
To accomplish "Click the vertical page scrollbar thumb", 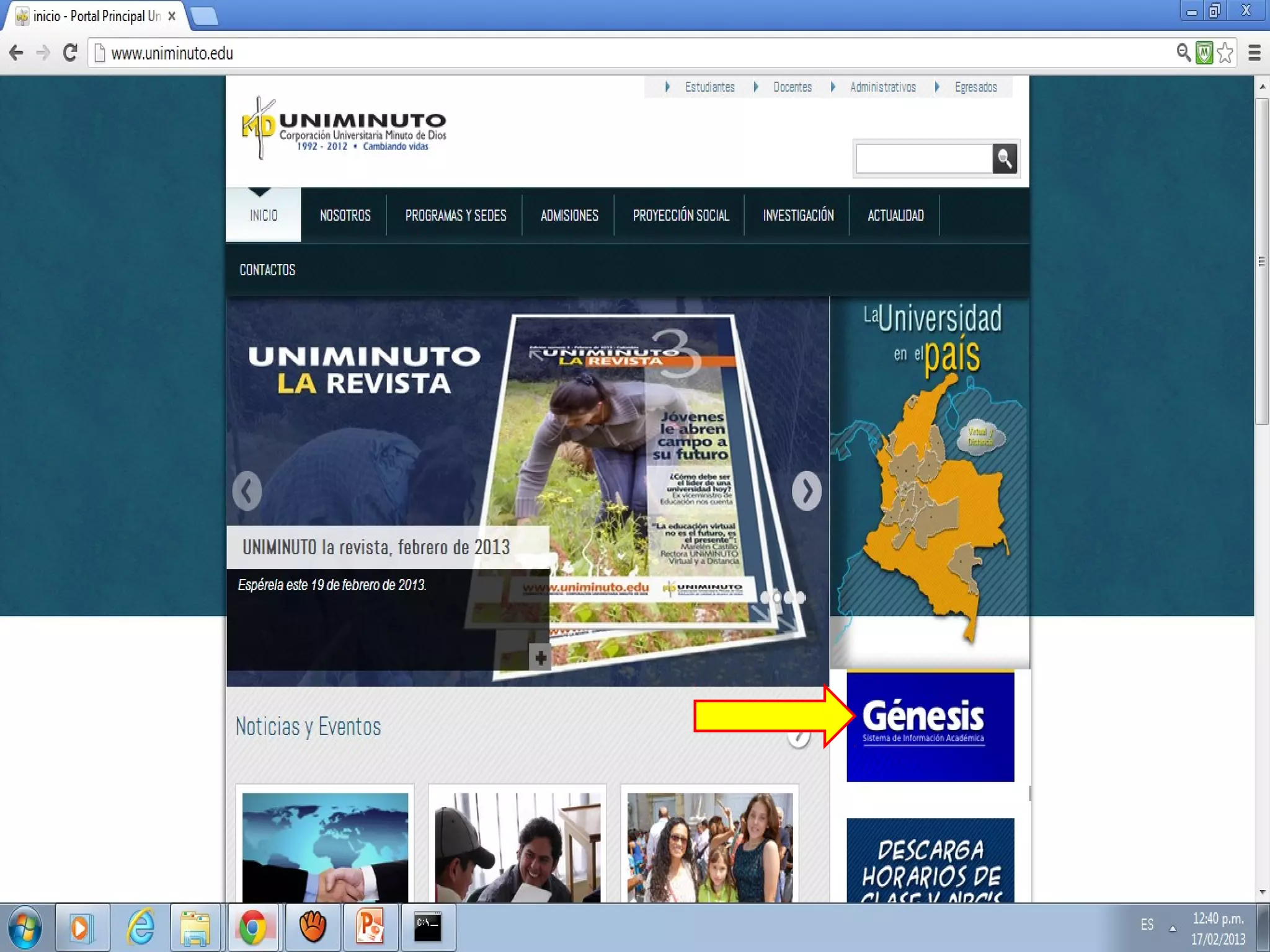I will 1261,260.
